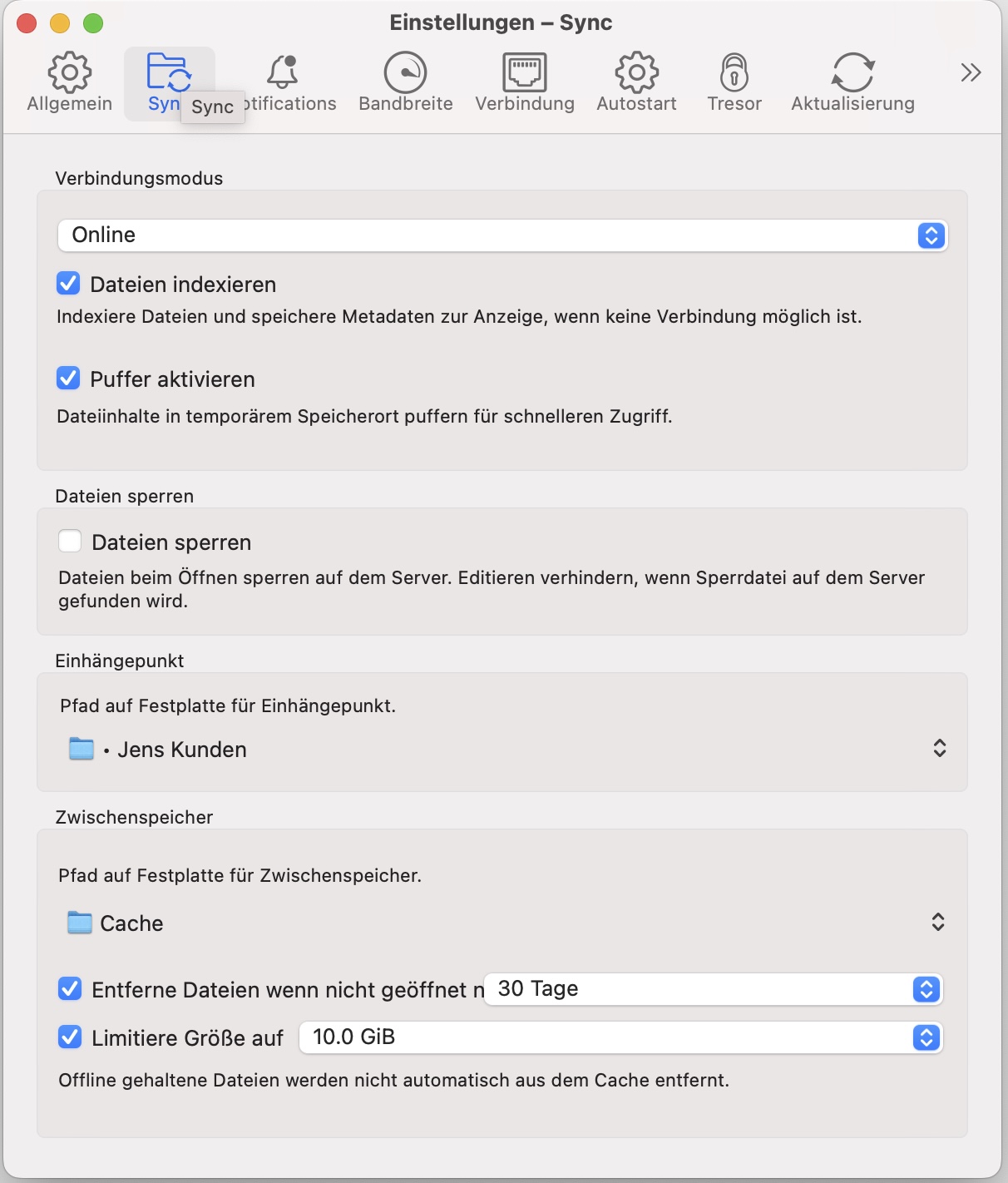The width and height of the screenshot is (1008, 1183).
Task: Open the Tresor padlock icon
Action: [734, 72]
